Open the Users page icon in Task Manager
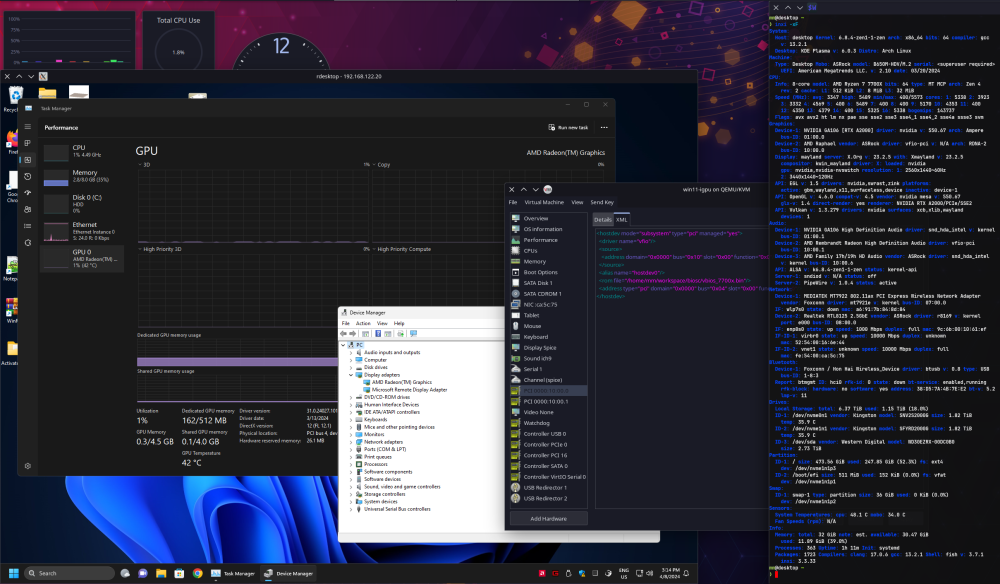1000x584 pixels. point(27,209)
